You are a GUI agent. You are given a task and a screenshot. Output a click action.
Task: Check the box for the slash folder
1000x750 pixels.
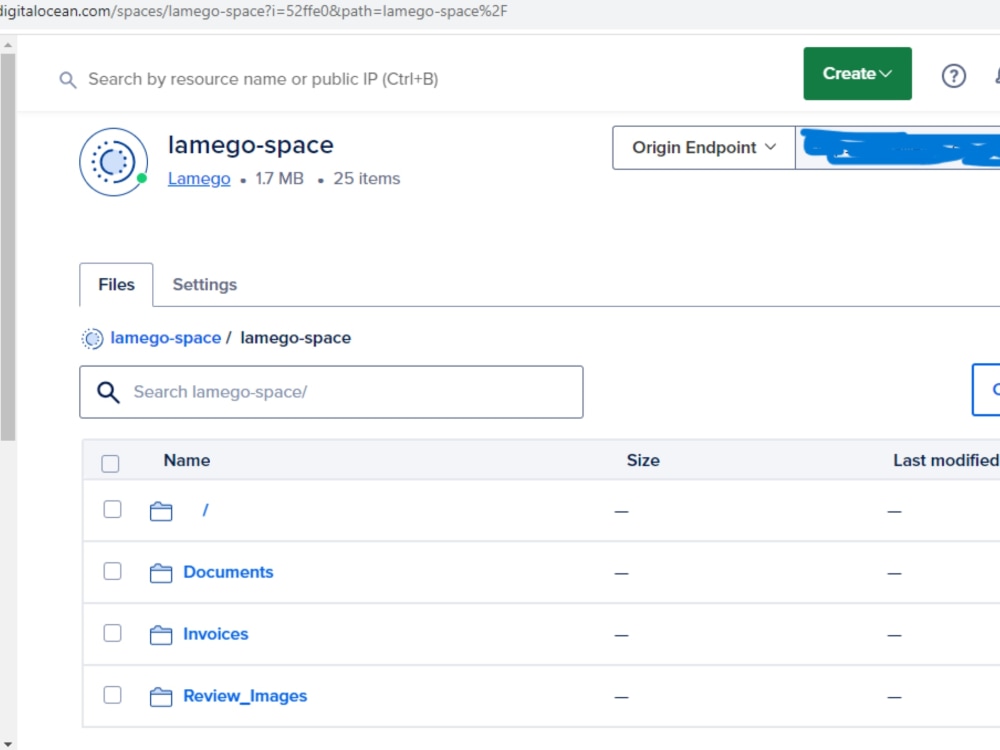click(112, 509)
